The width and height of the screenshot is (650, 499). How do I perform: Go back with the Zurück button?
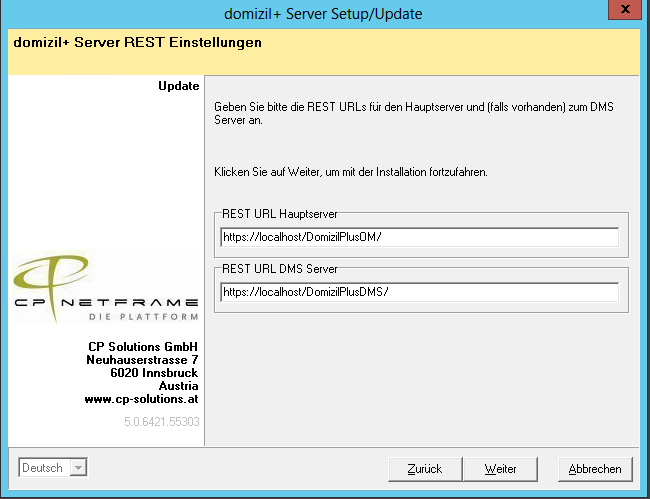pyautogui.click(x=425, y=469)
